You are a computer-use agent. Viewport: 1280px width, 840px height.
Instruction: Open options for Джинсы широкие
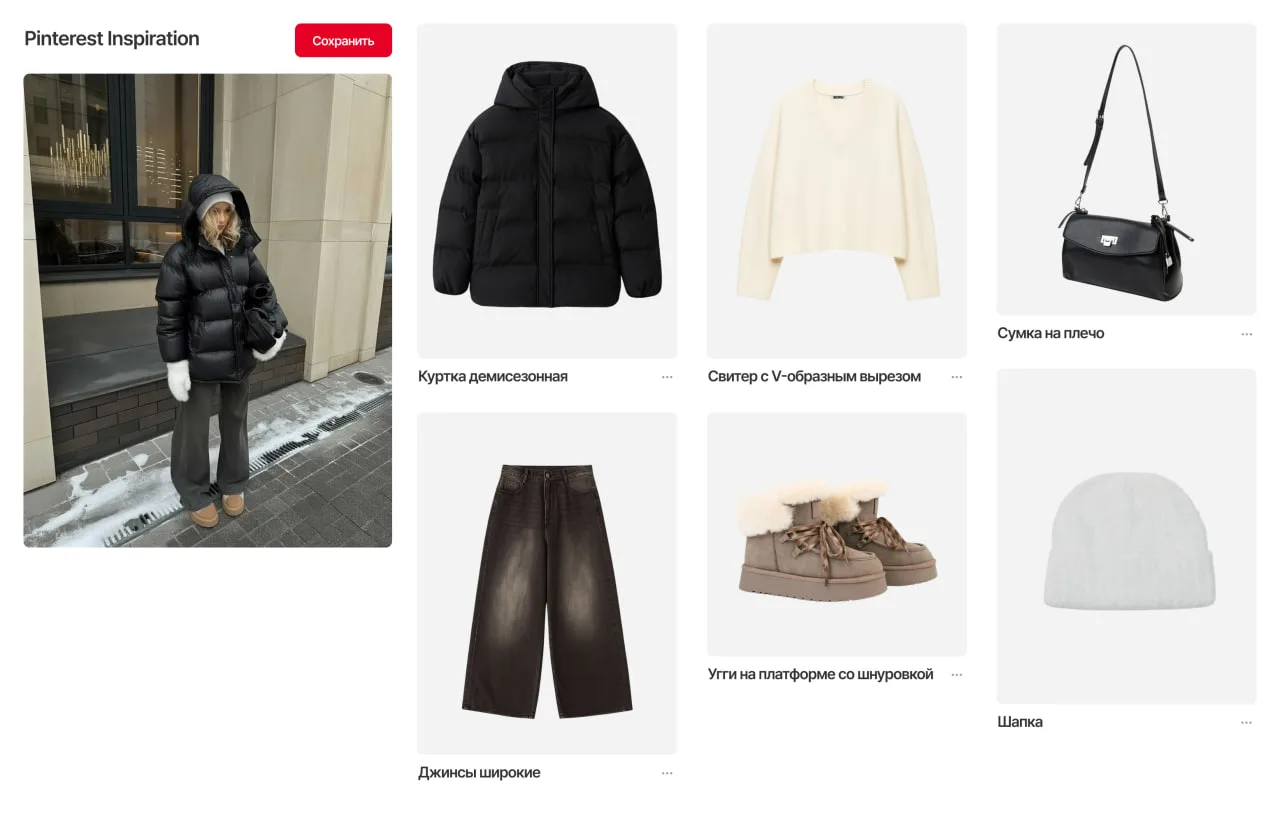point(667,773)
